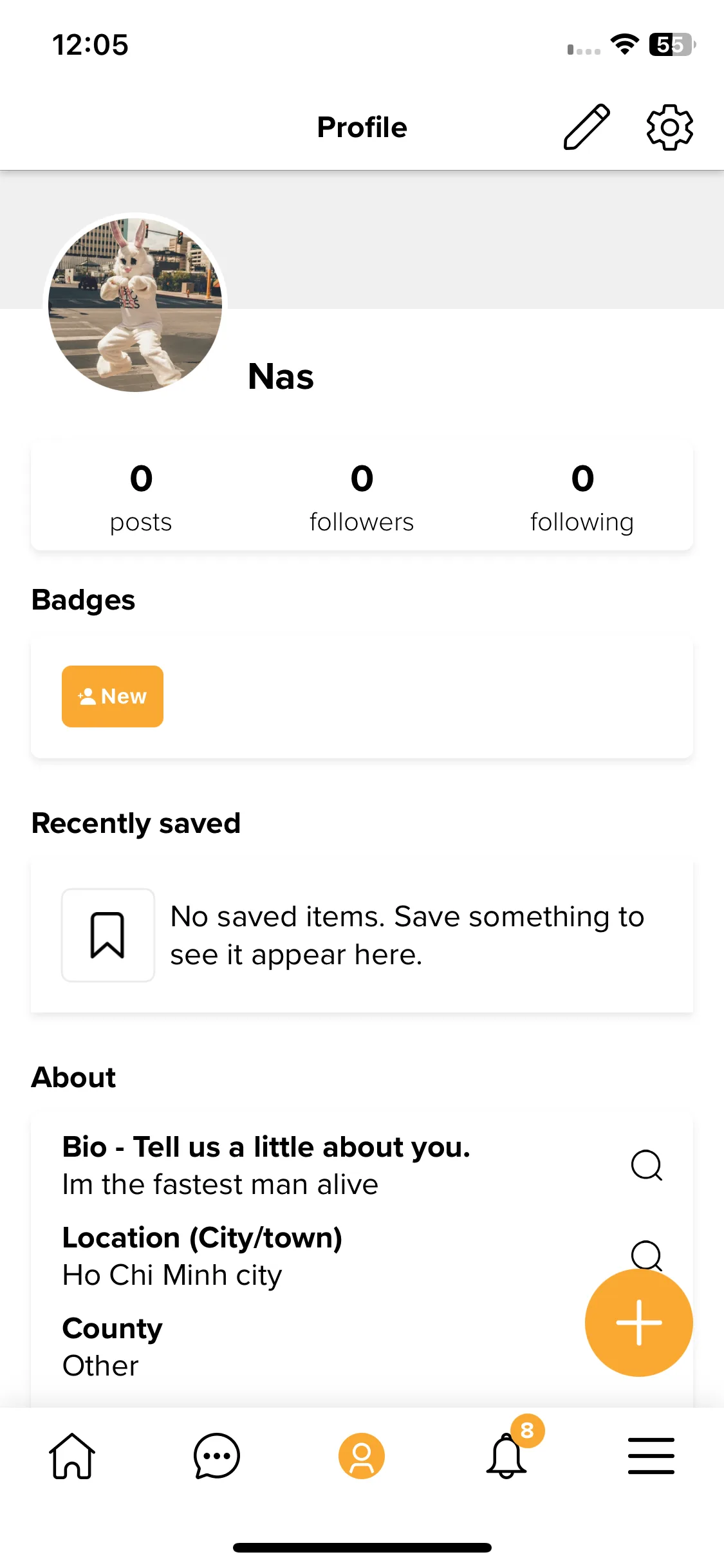Open the hamburger menu icon
Viewport: 724px width, 1568px height.
[x=651, y=1456]
